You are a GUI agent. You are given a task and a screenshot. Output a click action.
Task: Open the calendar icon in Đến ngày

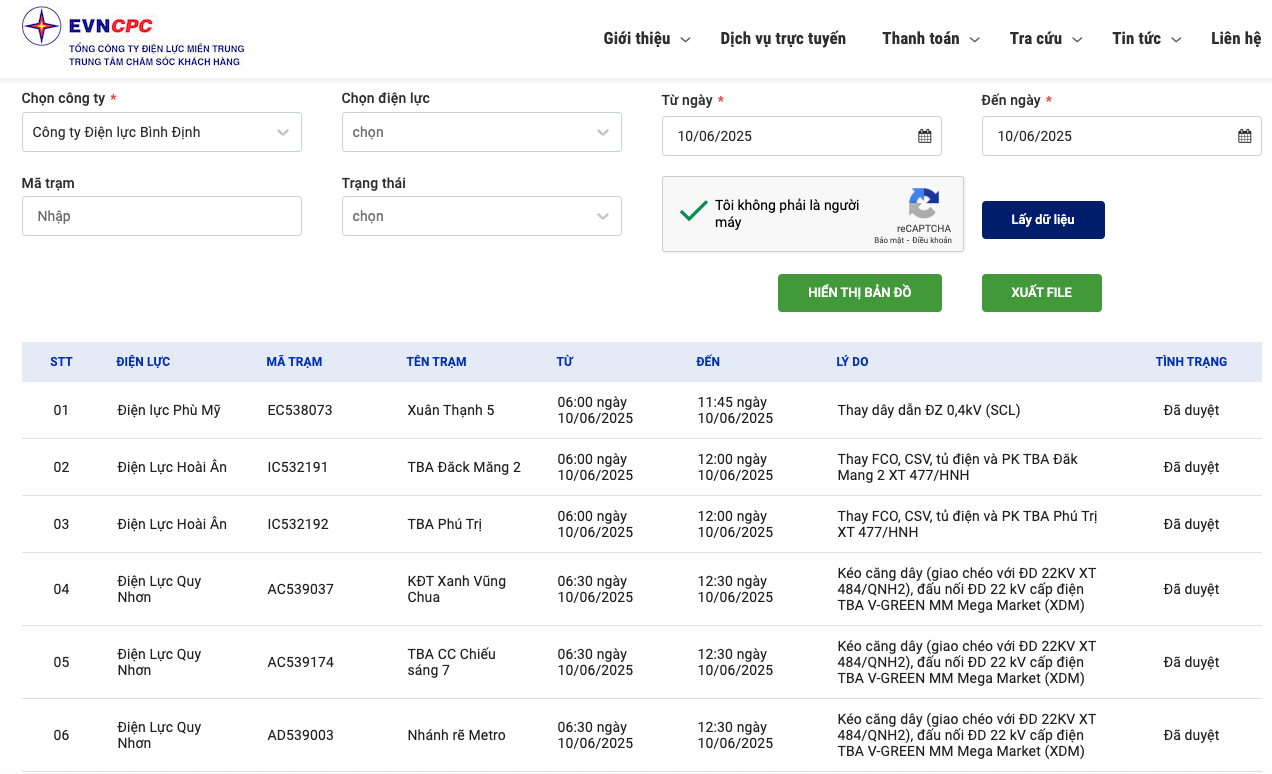[x=1244, y=136]
